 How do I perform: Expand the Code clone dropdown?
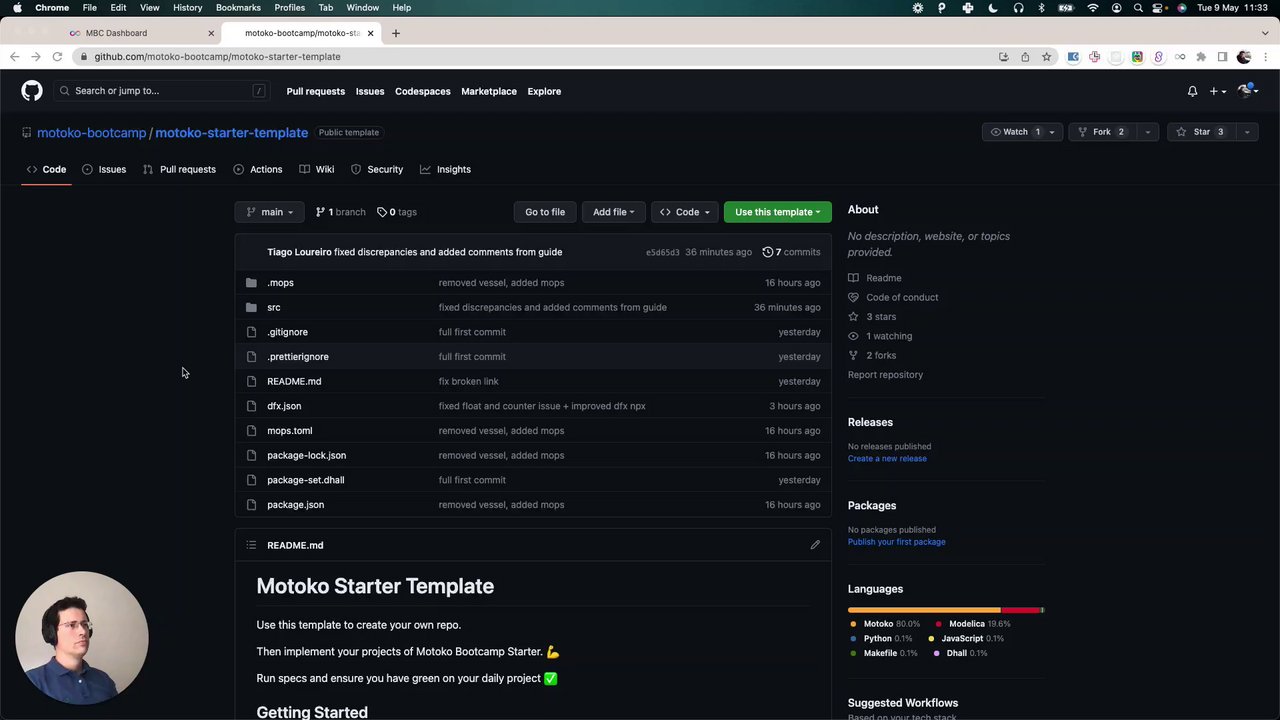pos(684,212)
